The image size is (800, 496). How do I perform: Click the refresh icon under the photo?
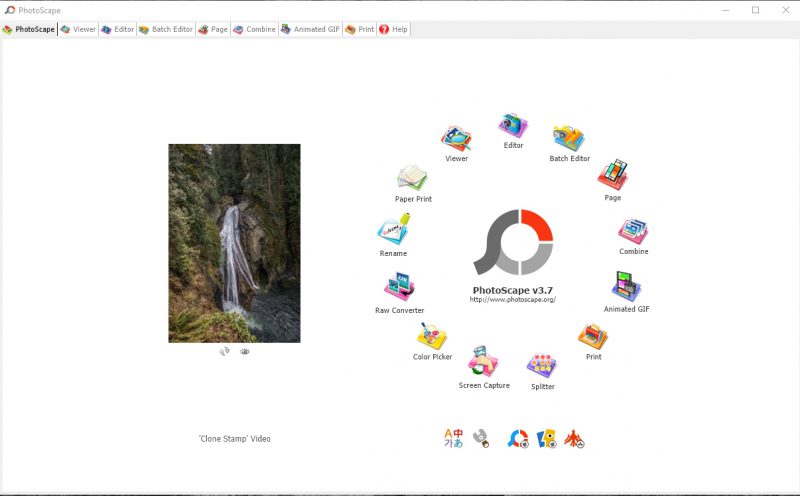[224, 351]
